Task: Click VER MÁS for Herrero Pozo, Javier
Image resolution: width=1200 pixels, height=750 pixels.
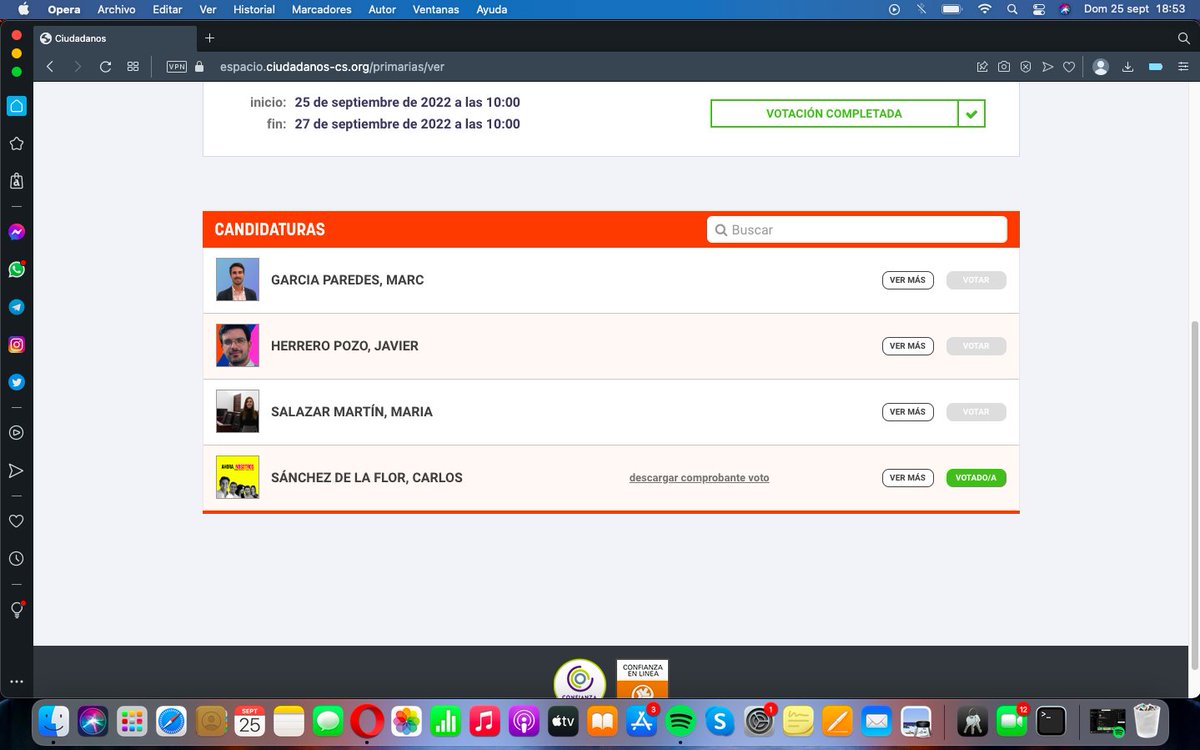Action: point(908,346)
